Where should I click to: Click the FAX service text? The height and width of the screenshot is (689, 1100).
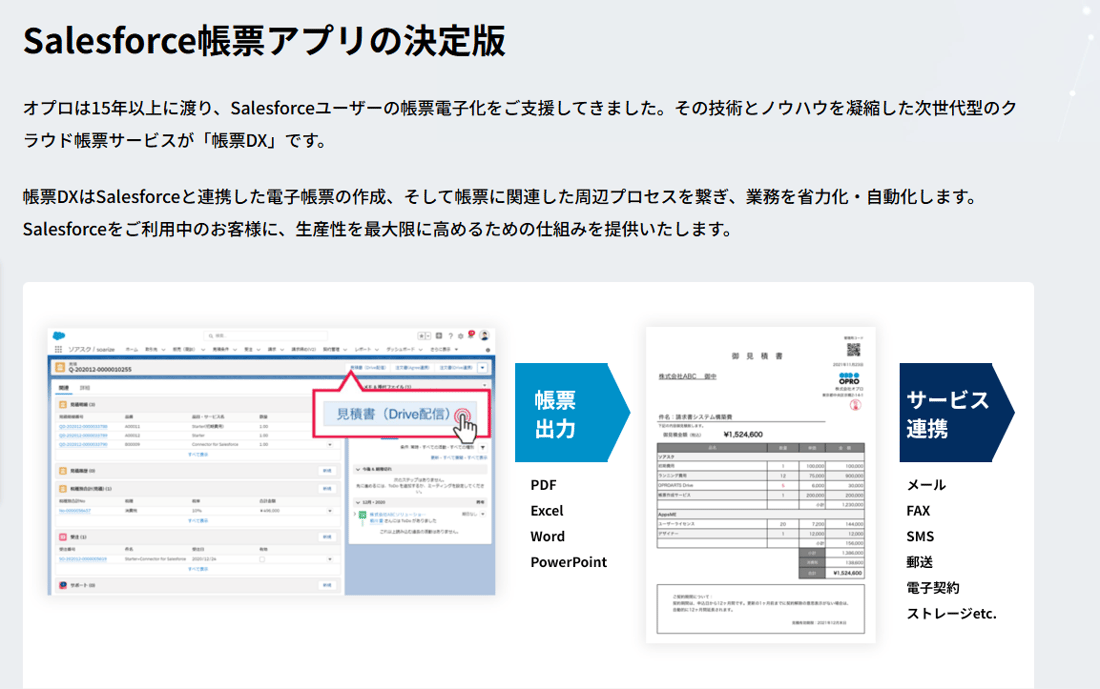click(918, 511)
